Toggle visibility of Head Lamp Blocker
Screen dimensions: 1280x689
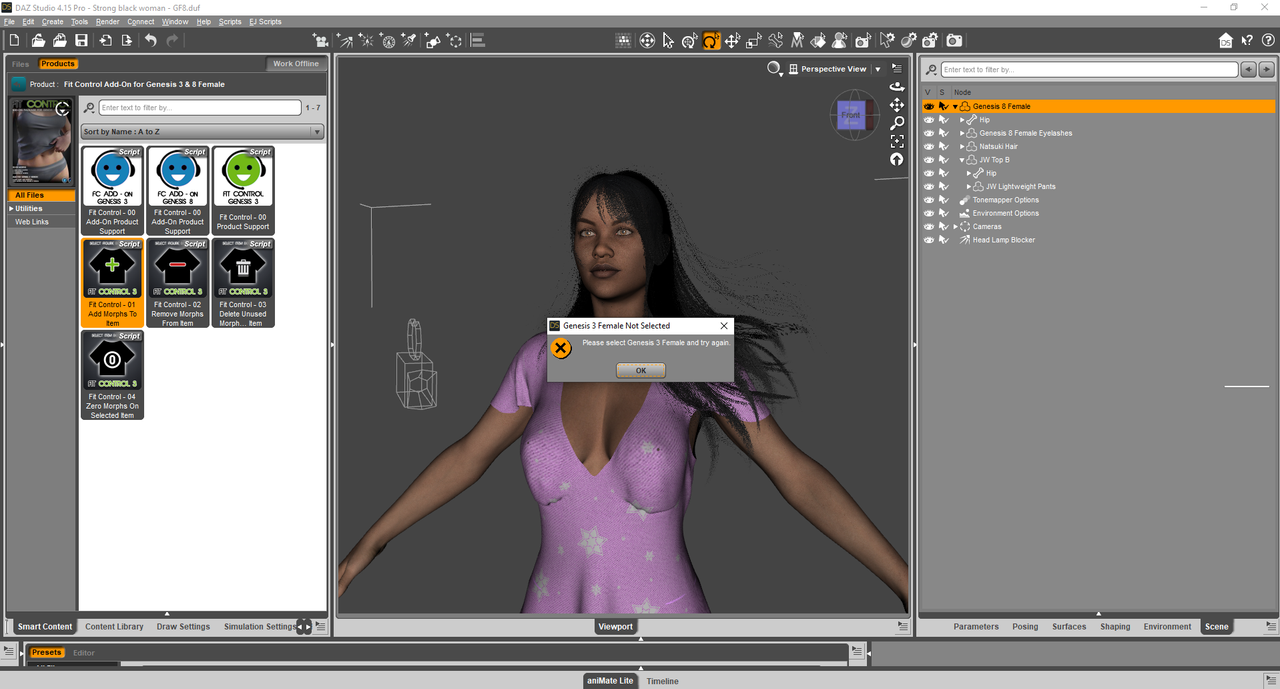(928, 240)
